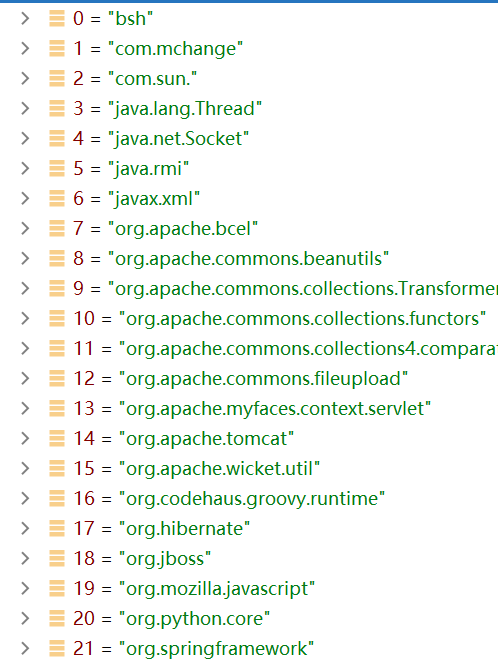
Task: Click the element icon beside "java.rmi"
Action: (x=57, y=169)
